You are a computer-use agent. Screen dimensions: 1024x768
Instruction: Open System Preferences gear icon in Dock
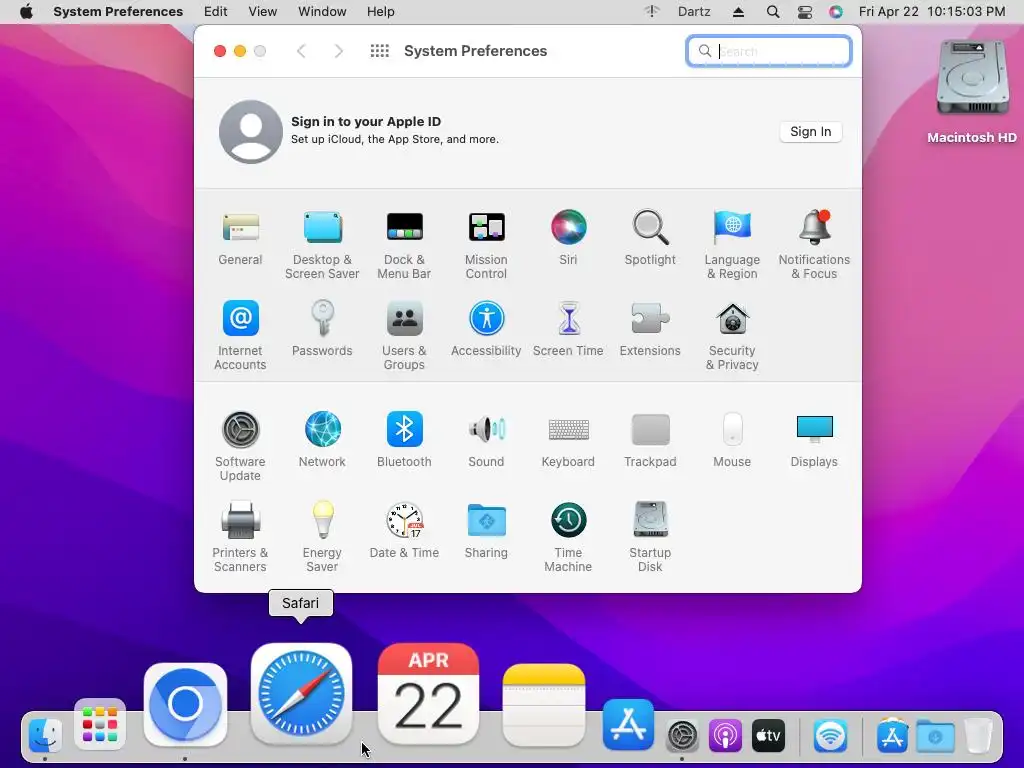point(682,735)
